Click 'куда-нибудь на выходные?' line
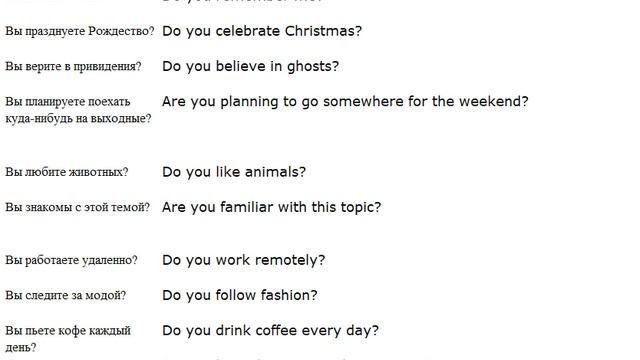The image size is (640, 360). [x=78, y=119]
